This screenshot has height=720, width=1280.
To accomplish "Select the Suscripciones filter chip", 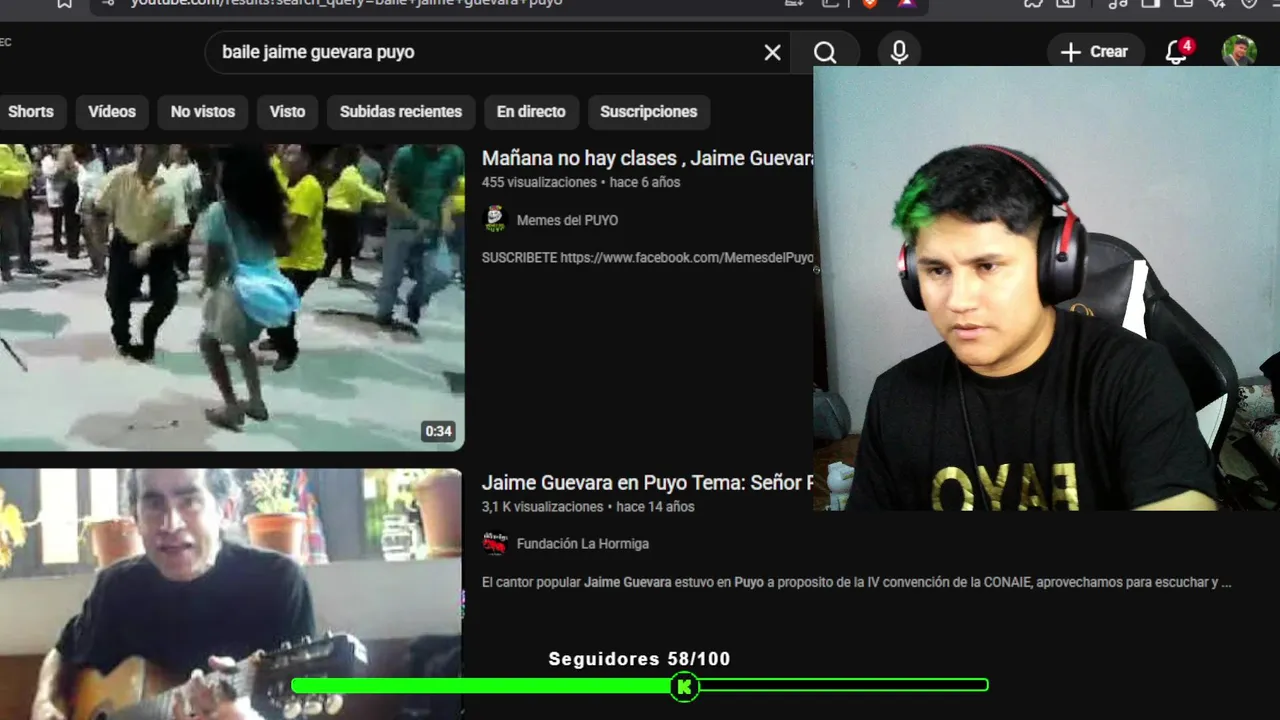I will [648, 112].
